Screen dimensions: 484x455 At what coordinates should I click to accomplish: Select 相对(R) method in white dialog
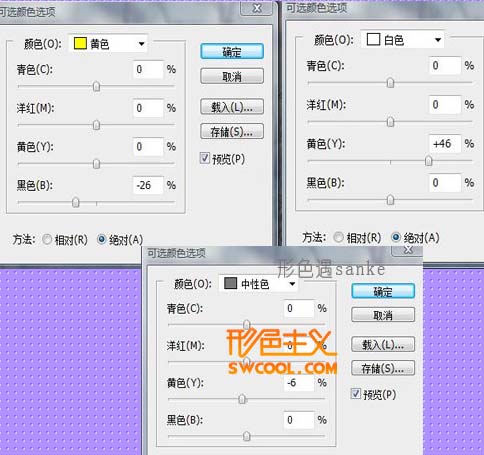tap(338, 237)
